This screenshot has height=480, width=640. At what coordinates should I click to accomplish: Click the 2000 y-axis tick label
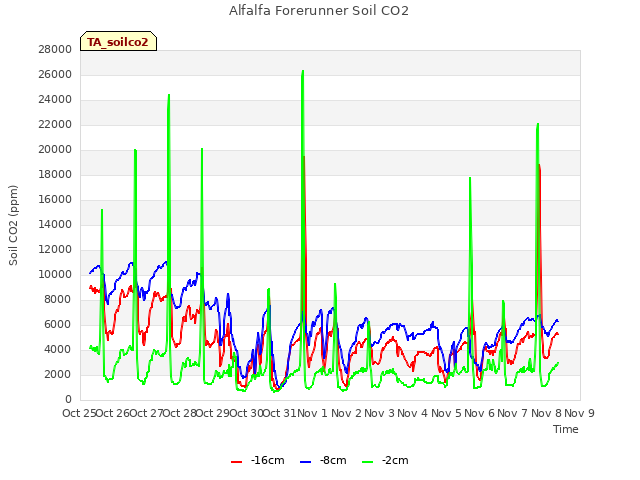click(58, 374)
